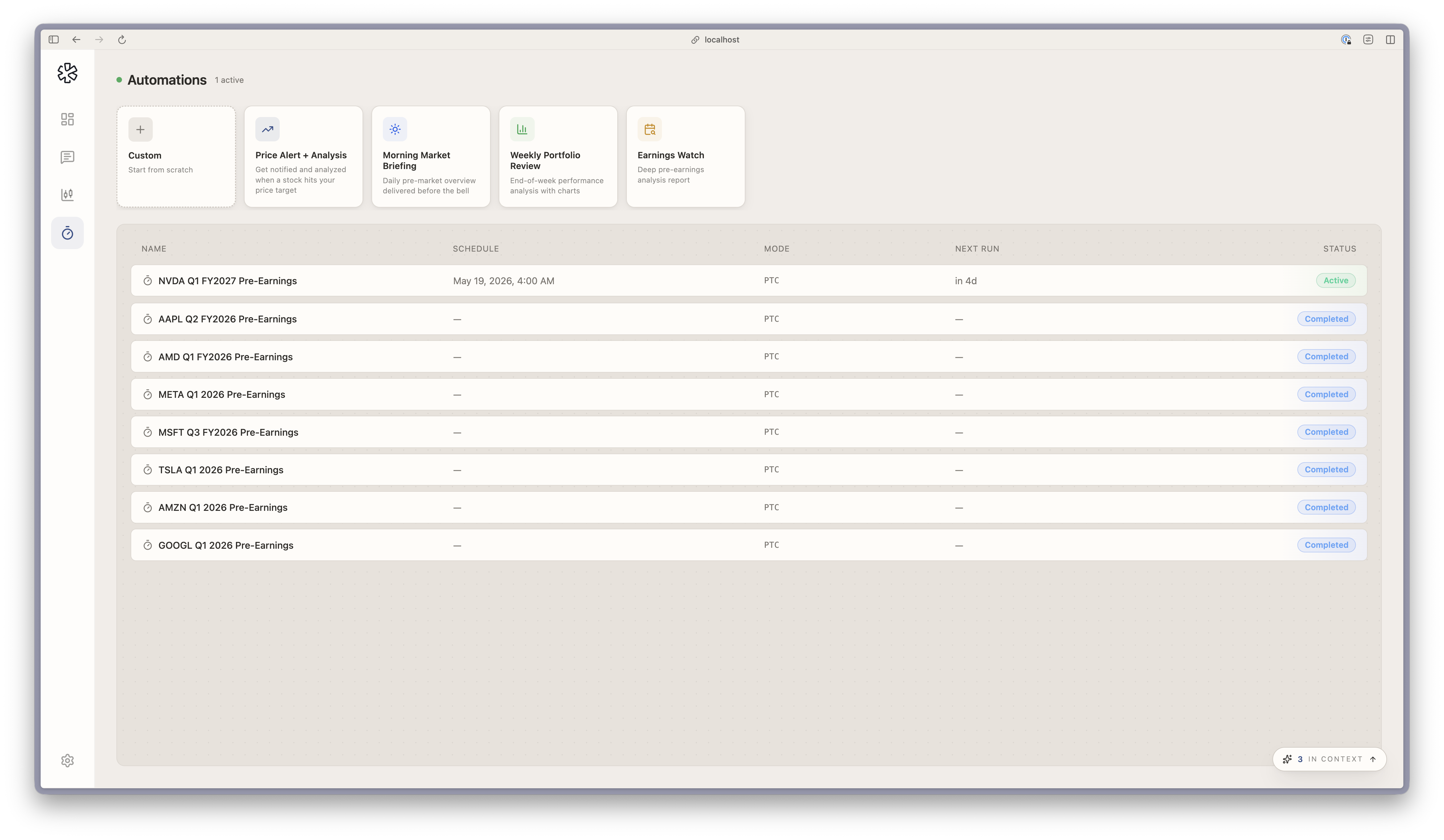Open AMZN Q1 2026 Pre-Earnings automation
Screen dimensions: 1444x840
(x=748, y=508)
